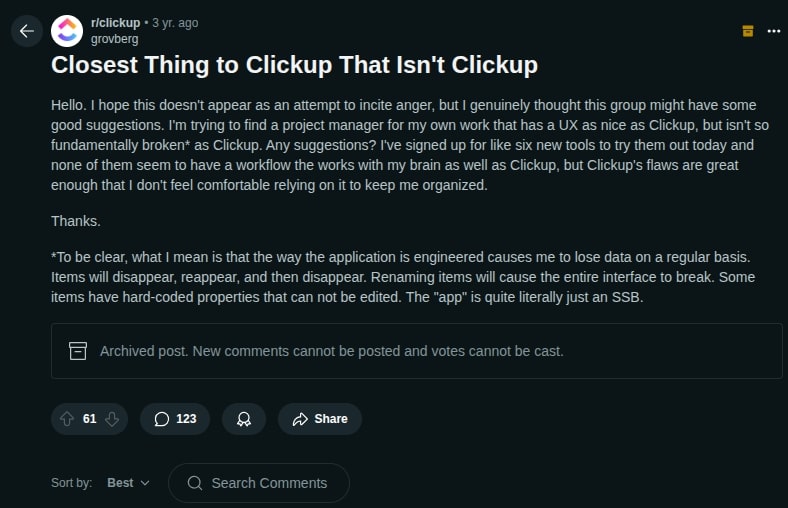Click the post title text
Screen dimensions: 788x508
coord(294,65)
